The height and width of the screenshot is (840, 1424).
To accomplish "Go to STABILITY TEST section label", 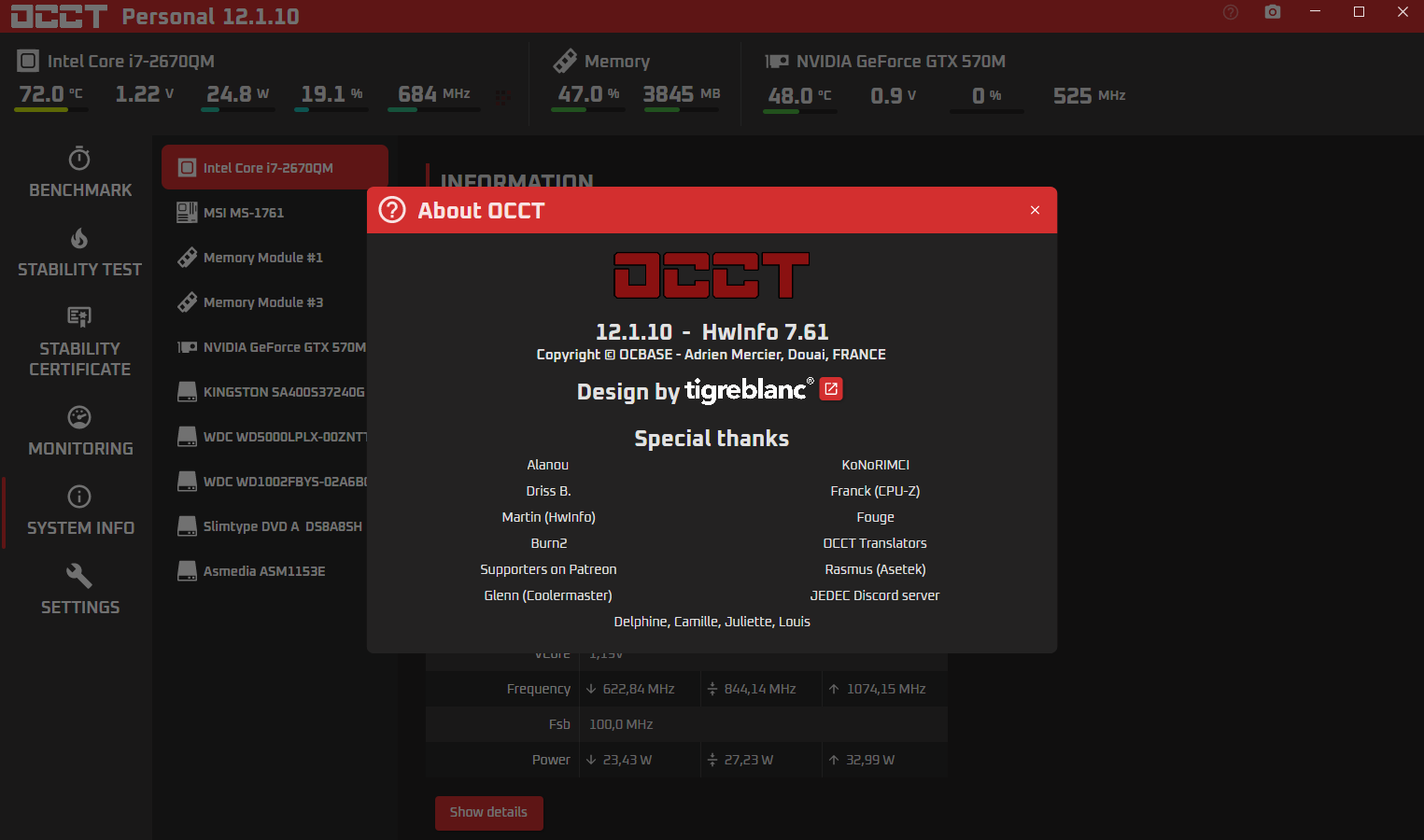I will [x=80, y=270].
